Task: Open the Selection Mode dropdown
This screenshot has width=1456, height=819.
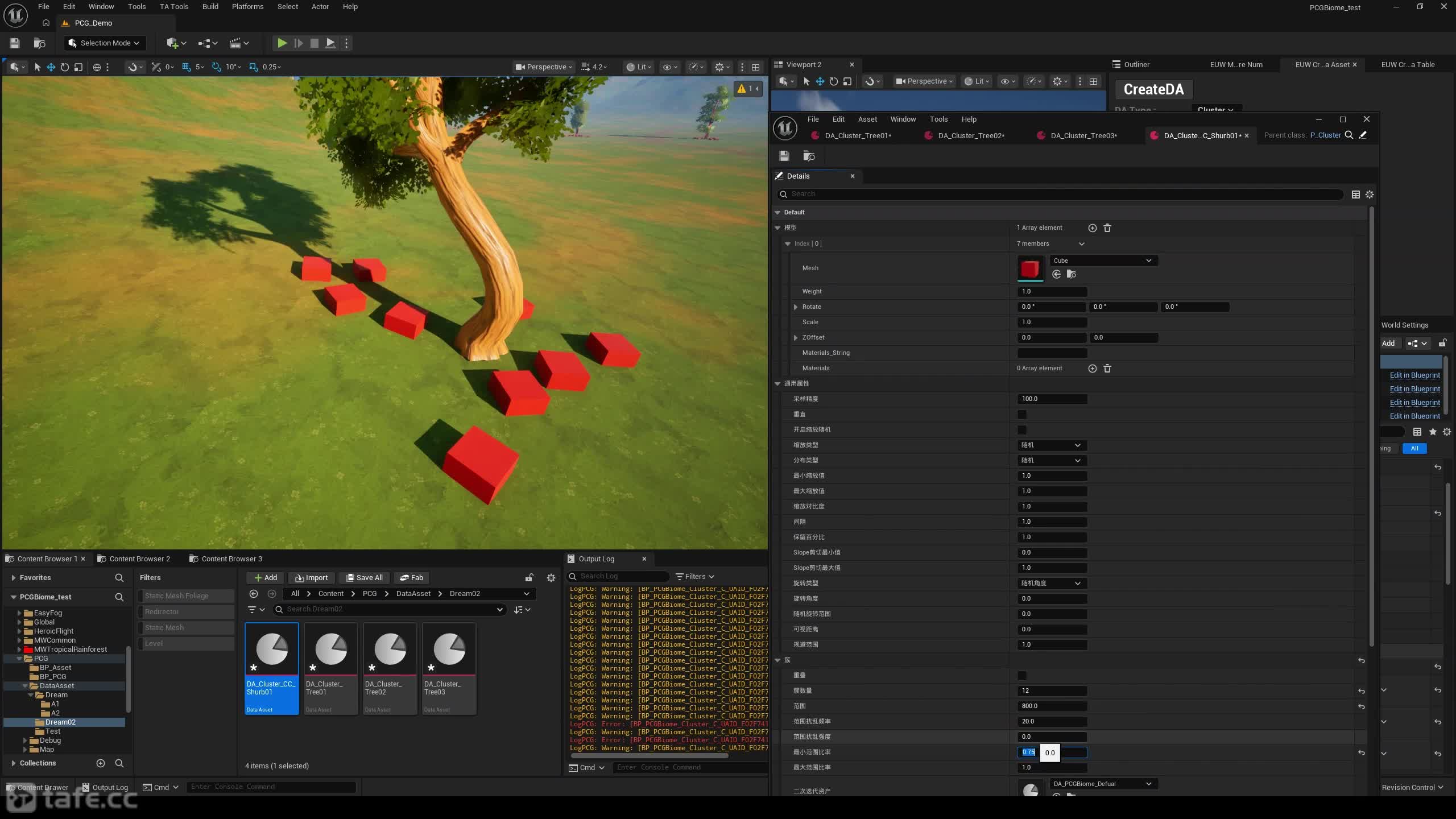Action: (x=104, y=43)
